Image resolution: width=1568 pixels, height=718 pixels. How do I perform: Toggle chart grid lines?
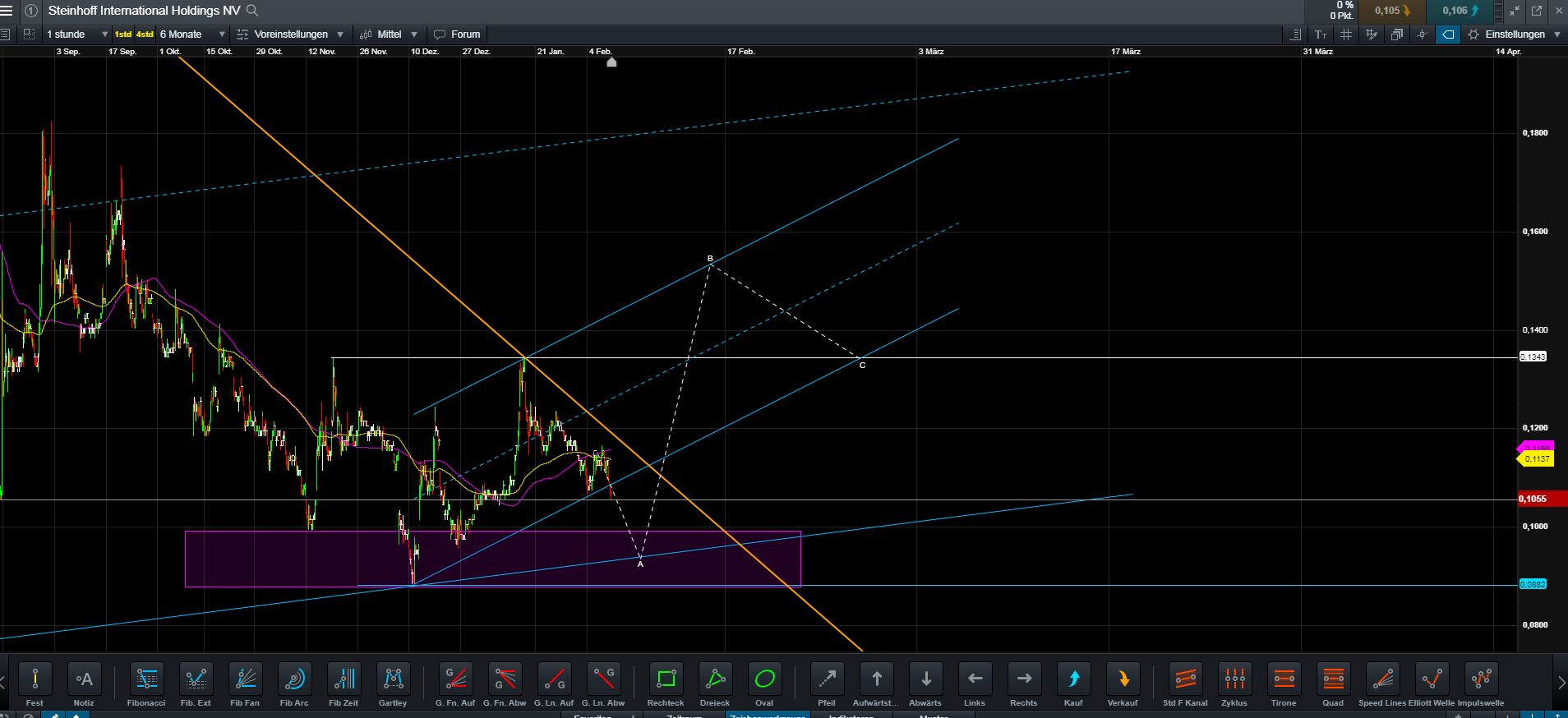point(1345,35)
